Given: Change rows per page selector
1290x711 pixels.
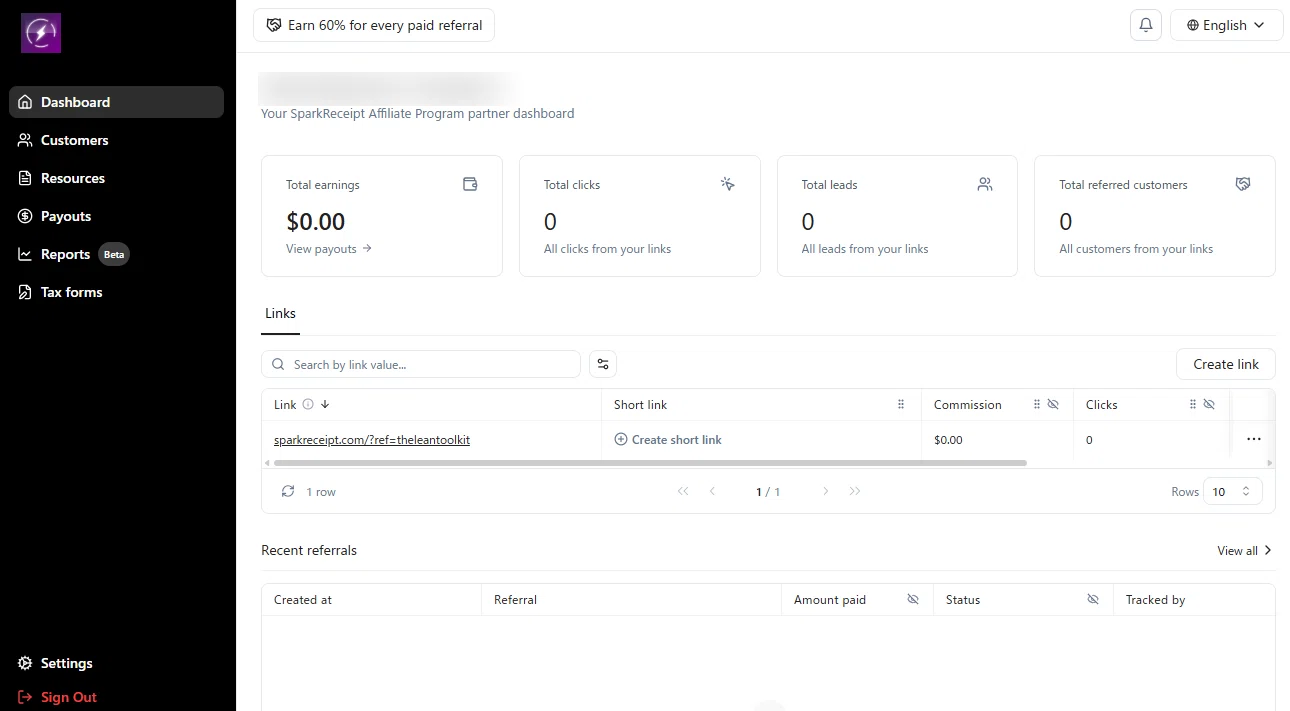Looking at the screenshot, I should click(x=1232, y=491).
